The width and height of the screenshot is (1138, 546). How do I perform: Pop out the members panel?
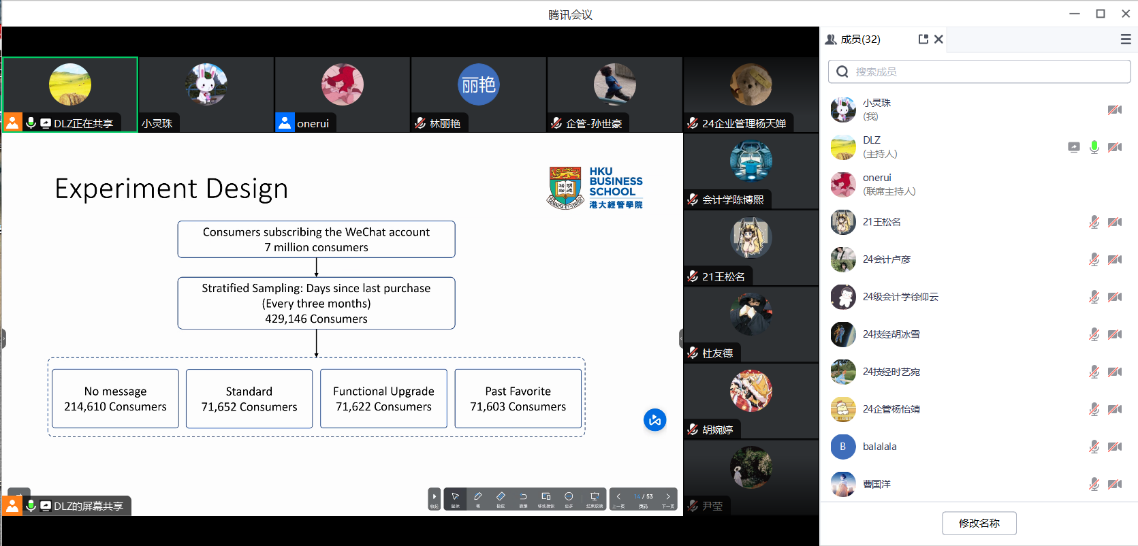923,39
